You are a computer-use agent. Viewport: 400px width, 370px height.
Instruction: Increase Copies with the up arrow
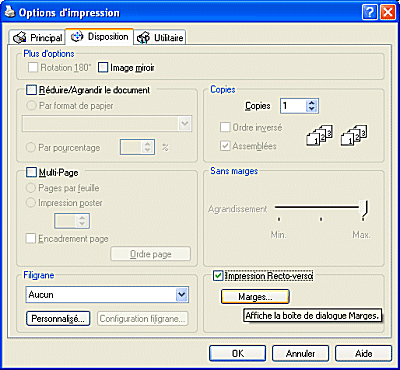(x=312, y=103)
